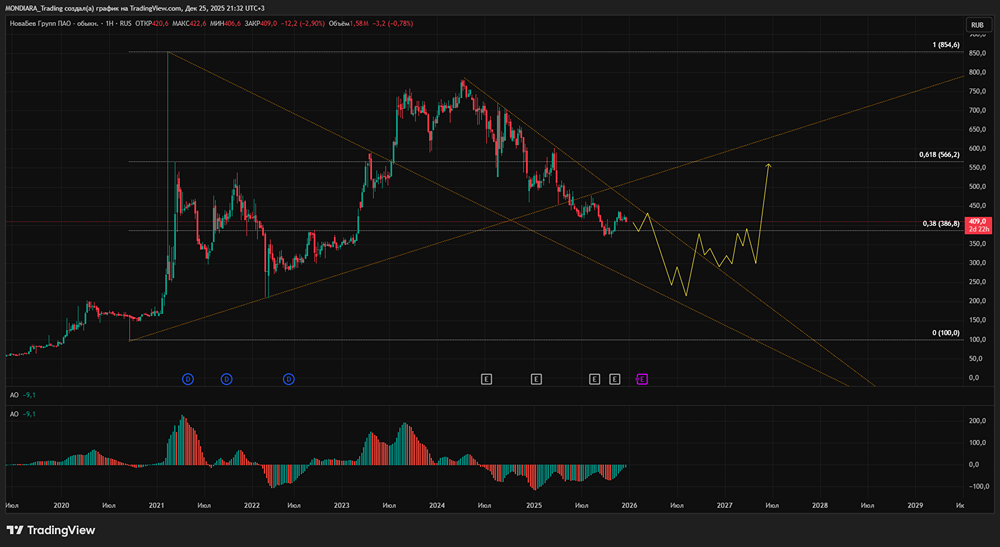Viewport: 1000px width, 547px height.
Task: Click the red 409,0 current price label
Action: [978, 221]
